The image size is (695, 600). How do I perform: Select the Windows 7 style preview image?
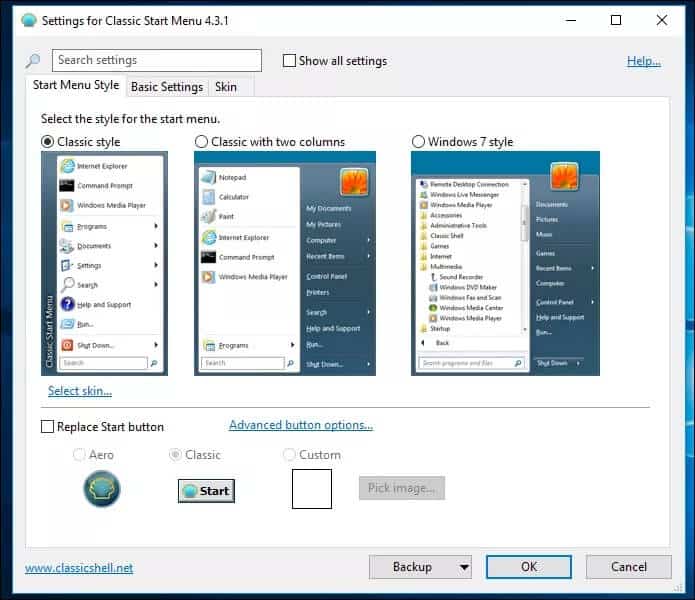tap(505, 263)
